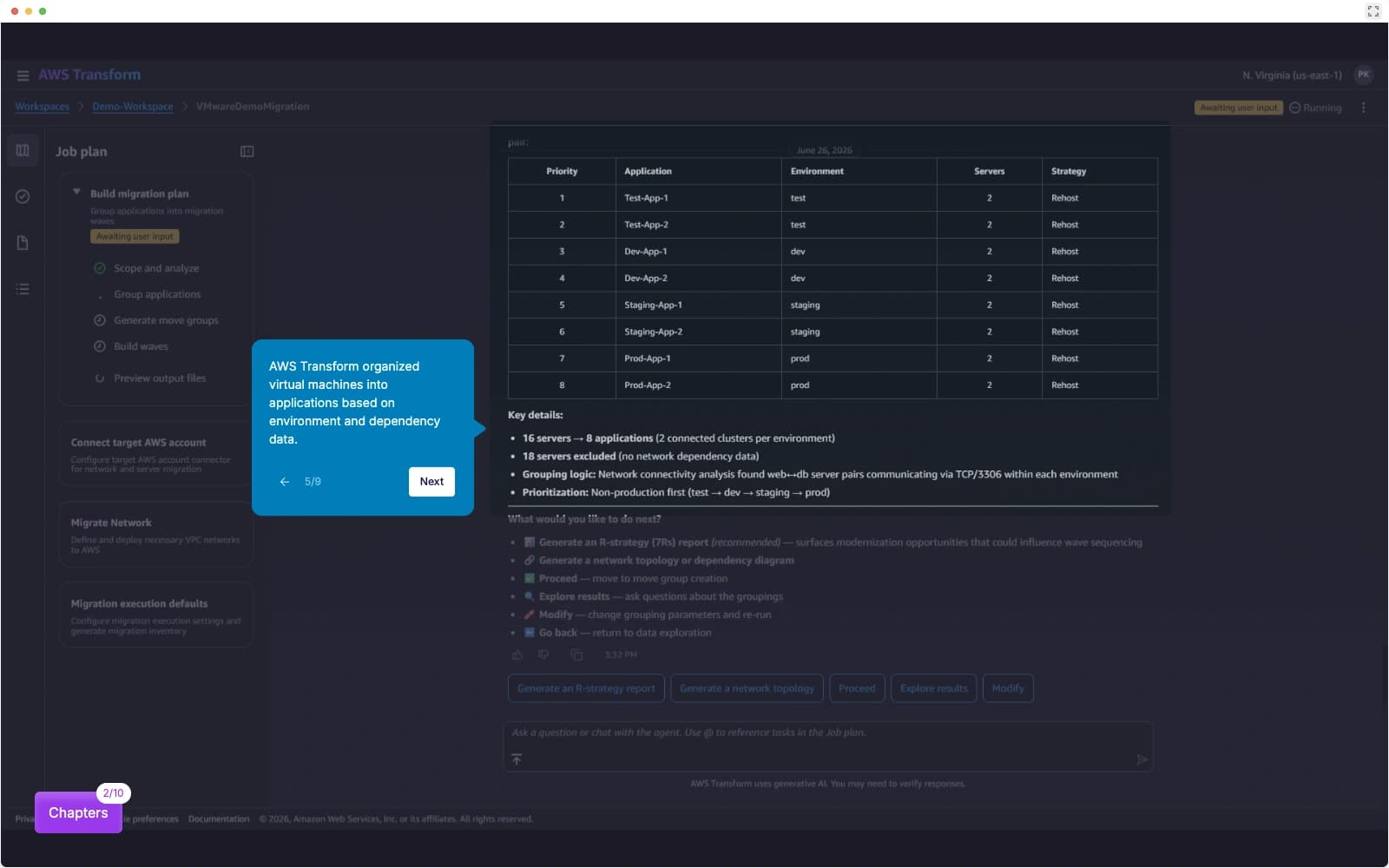Open the Chapters menu
The image size is (1389, 868).
click(78, 812)
